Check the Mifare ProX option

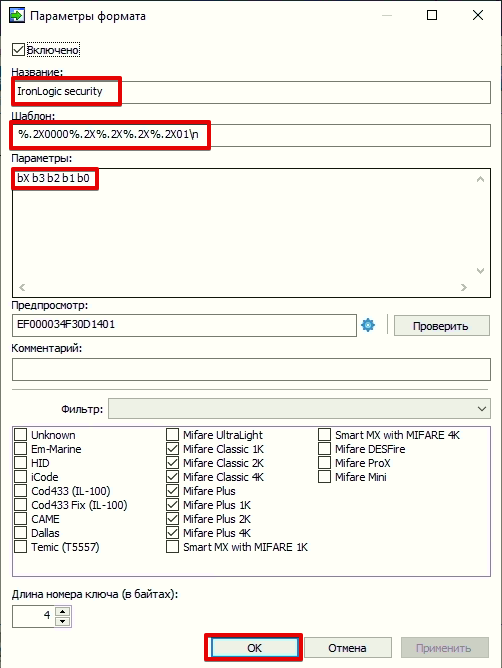[x=324, y=463]
